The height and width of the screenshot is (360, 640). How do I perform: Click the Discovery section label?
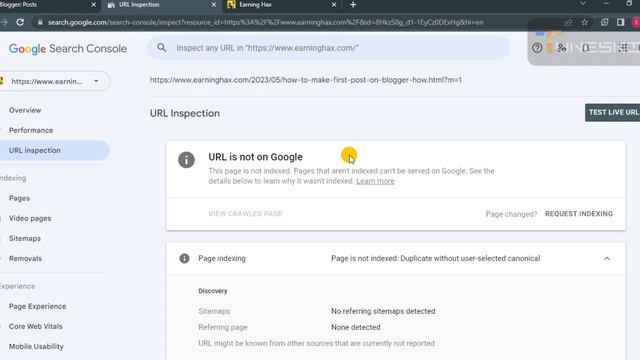pos(213,291)
